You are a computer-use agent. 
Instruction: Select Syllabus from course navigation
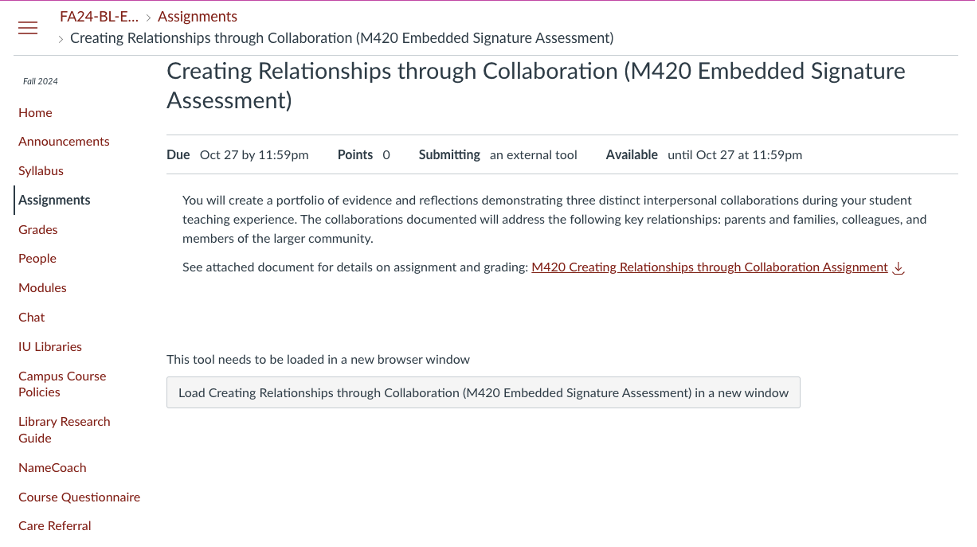click(41, 171)
